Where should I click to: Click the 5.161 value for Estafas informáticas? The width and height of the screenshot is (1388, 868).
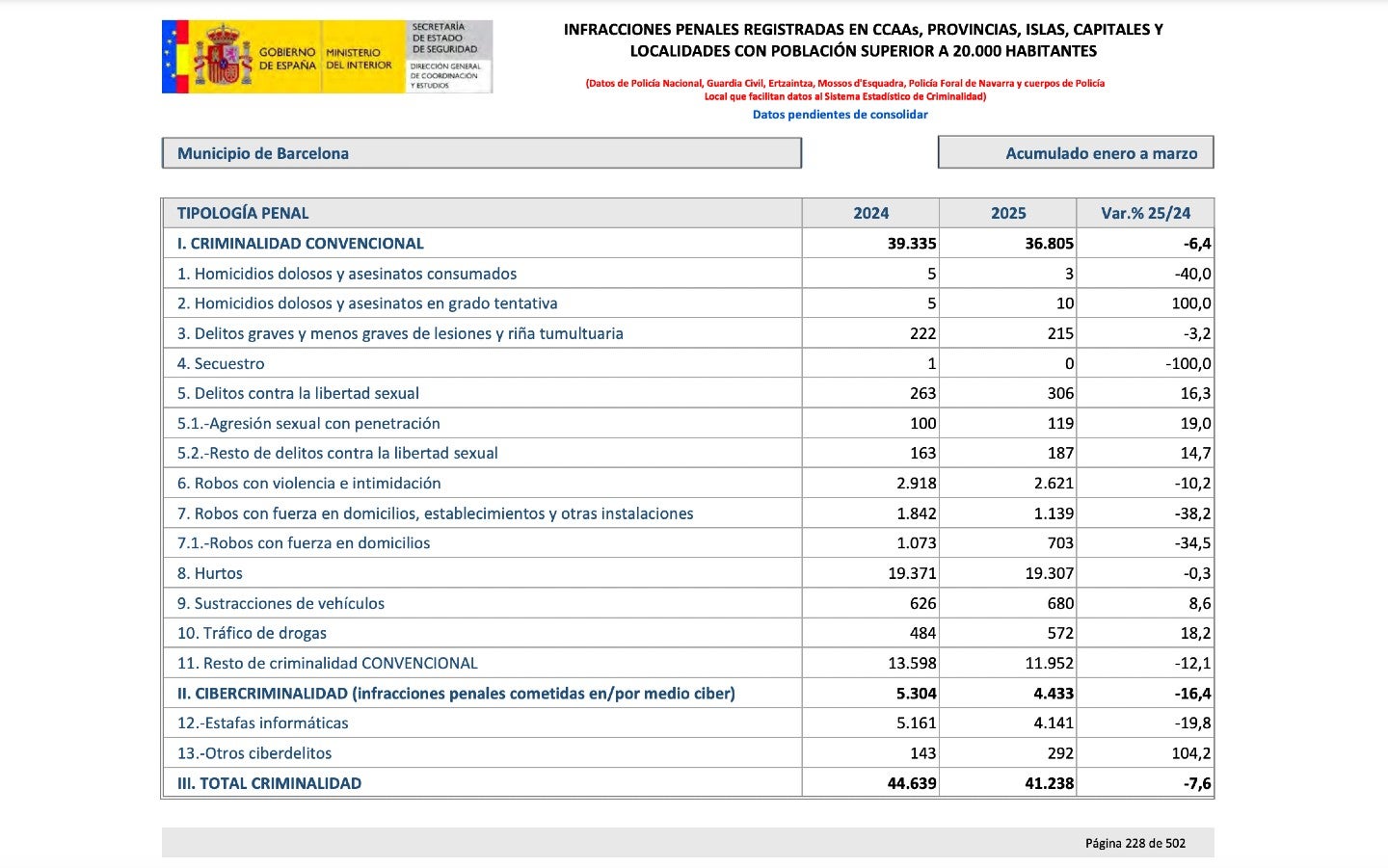point(917,723)
